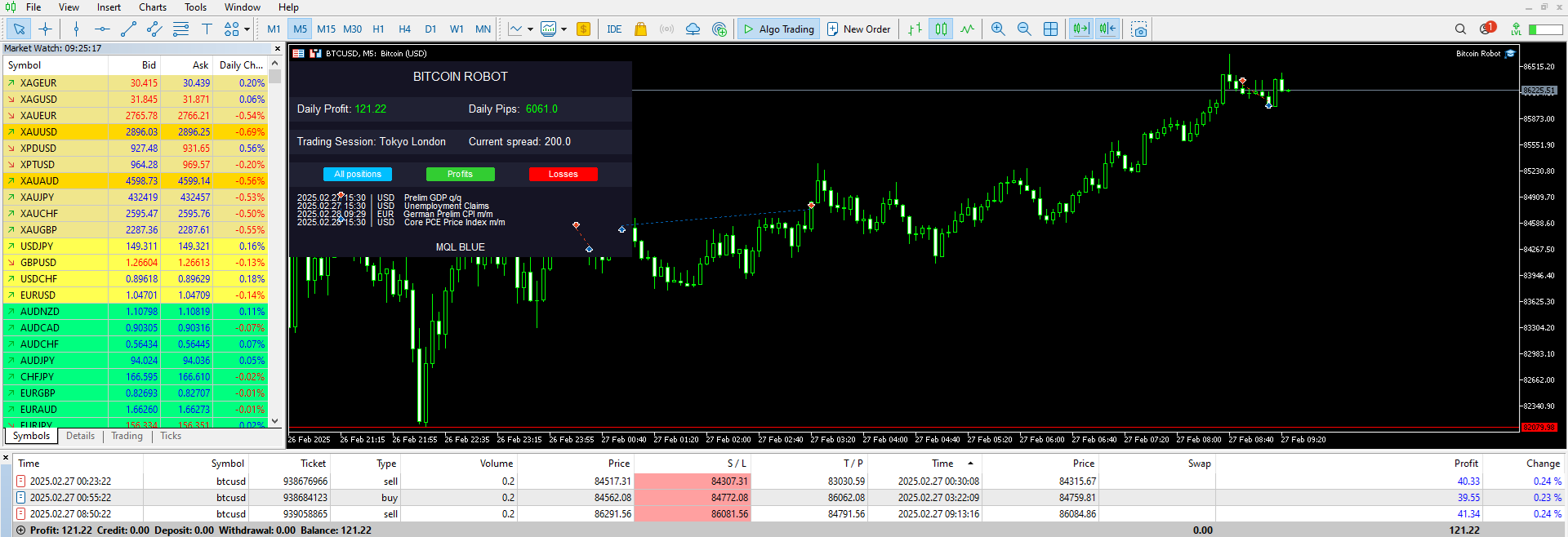This screenshot has height=537, width=1568.
Task: Select the Text label tool
Action: pos(207,29)
